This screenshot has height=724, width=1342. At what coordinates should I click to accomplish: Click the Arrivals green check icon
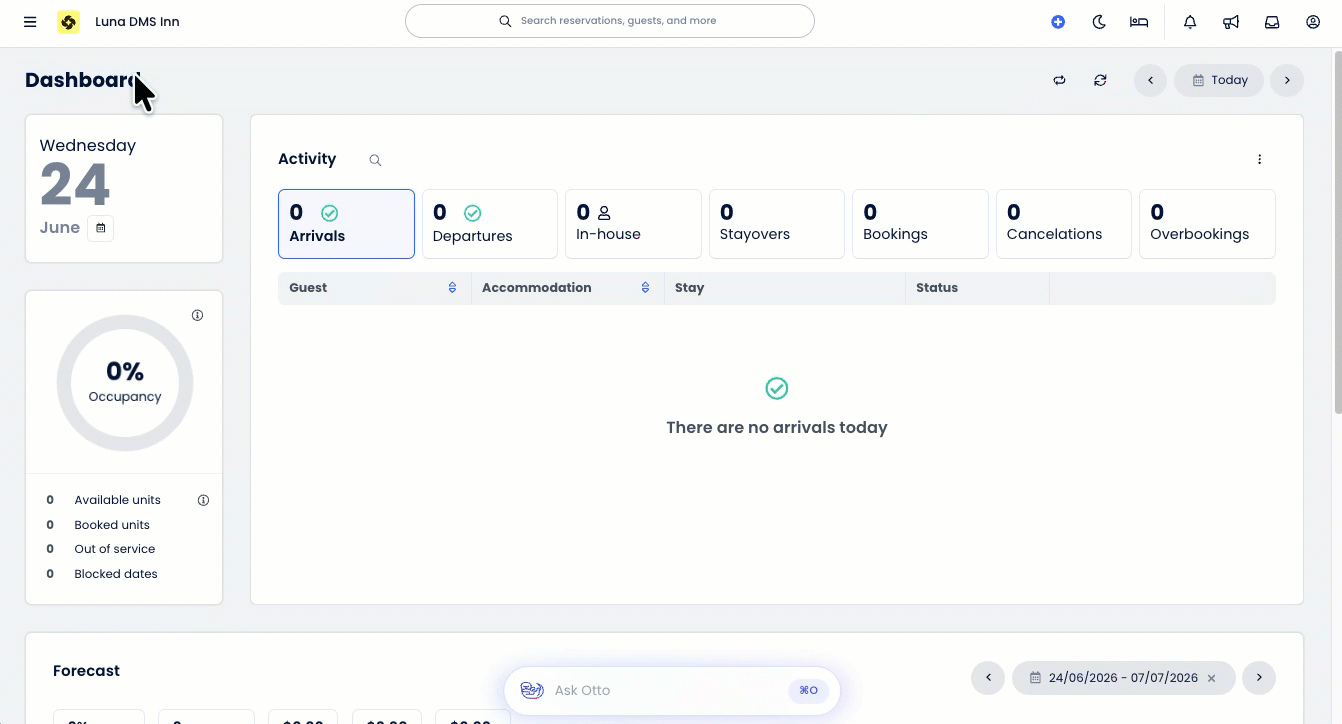[329, 213]
